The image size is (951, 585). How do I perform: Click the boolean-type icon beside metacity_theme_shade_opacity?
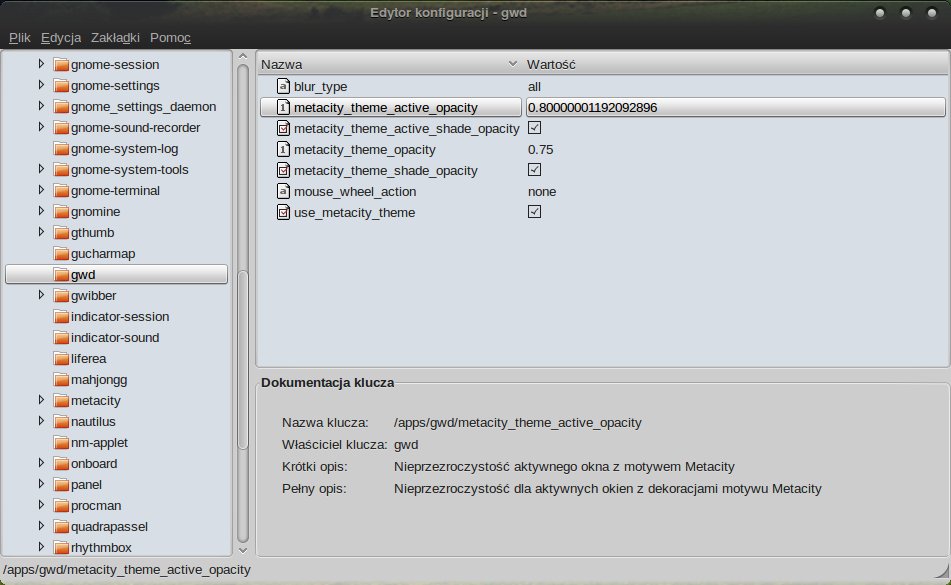click(283, 170)
